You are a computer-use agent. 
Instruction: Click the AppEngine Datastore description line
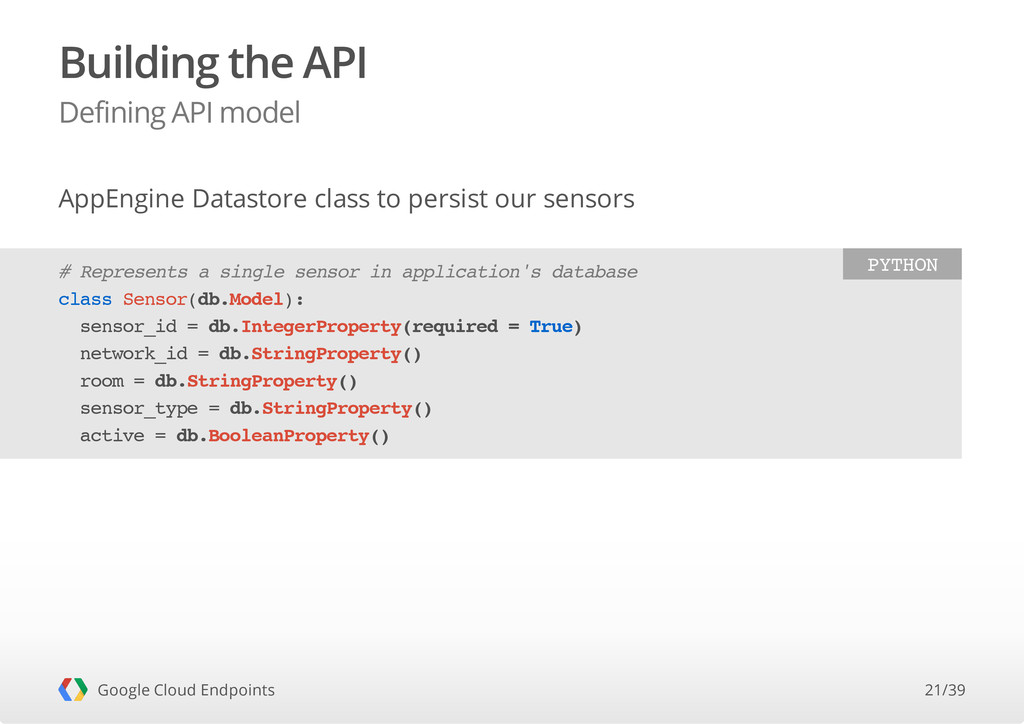pos(346,199)
